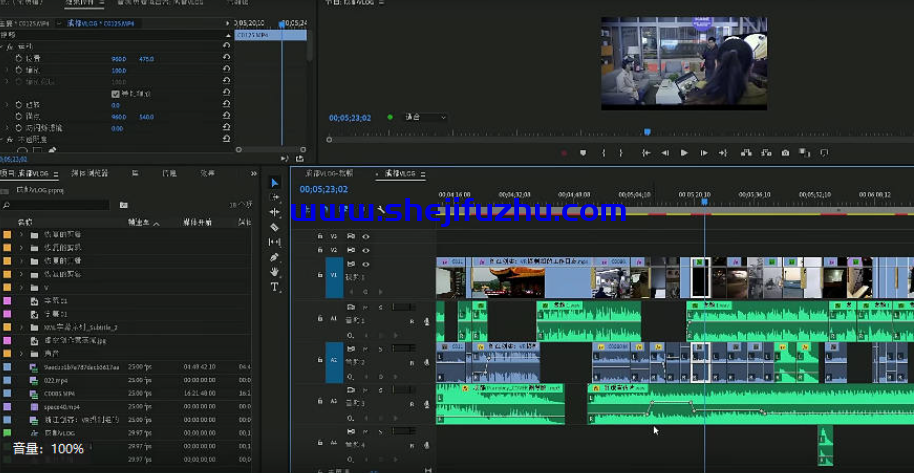Expand the first bin in project panel
The height and width of the screenshot is (473, 914).
click(x=22, y=234)
